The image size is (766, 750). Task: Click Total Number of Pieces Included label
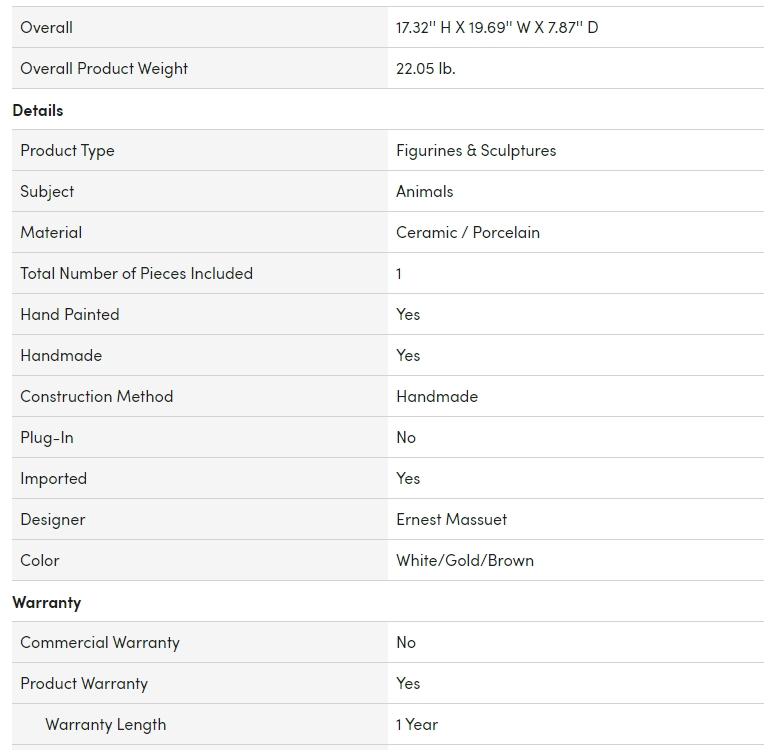click(x=136, y=274)
